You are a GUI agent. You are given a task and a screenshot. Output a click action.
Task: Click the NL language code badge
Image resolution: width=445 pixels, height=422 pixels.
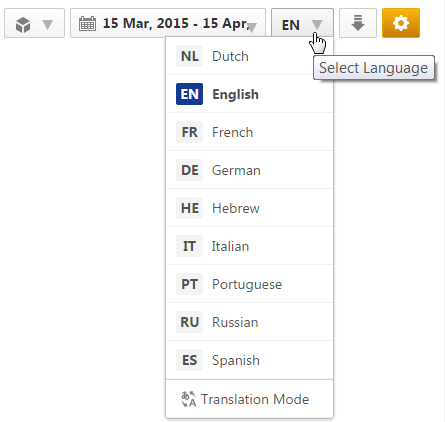point(189,56)
